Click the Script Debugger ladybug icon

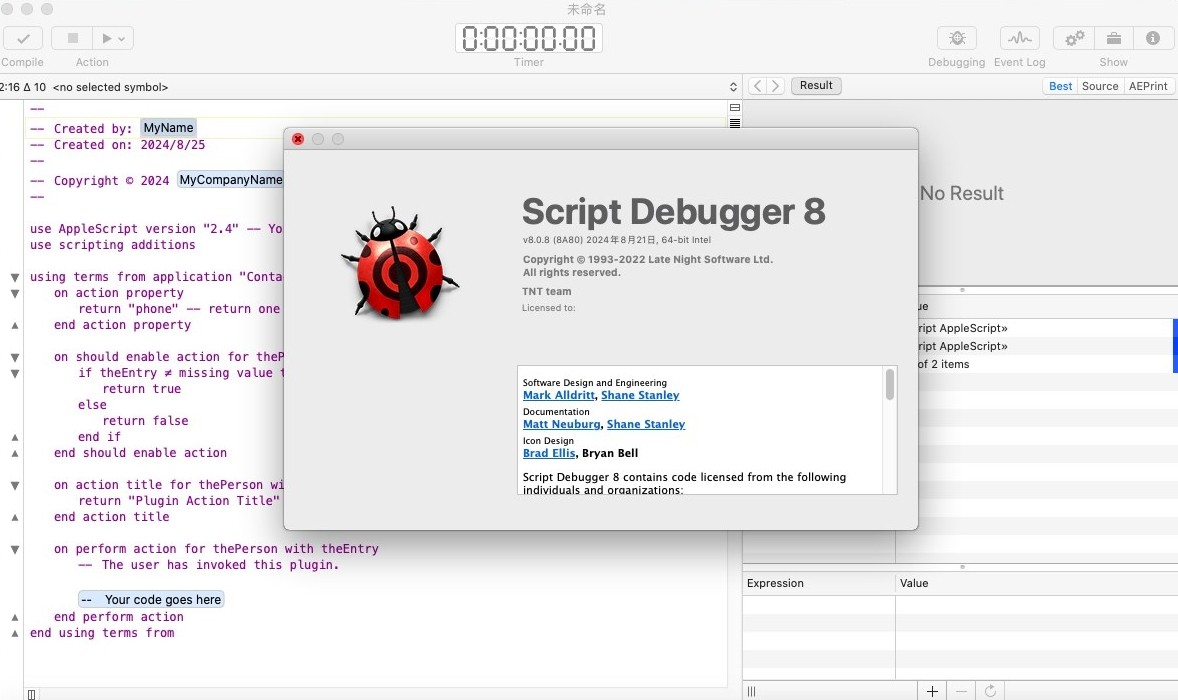tap(400, 264)
